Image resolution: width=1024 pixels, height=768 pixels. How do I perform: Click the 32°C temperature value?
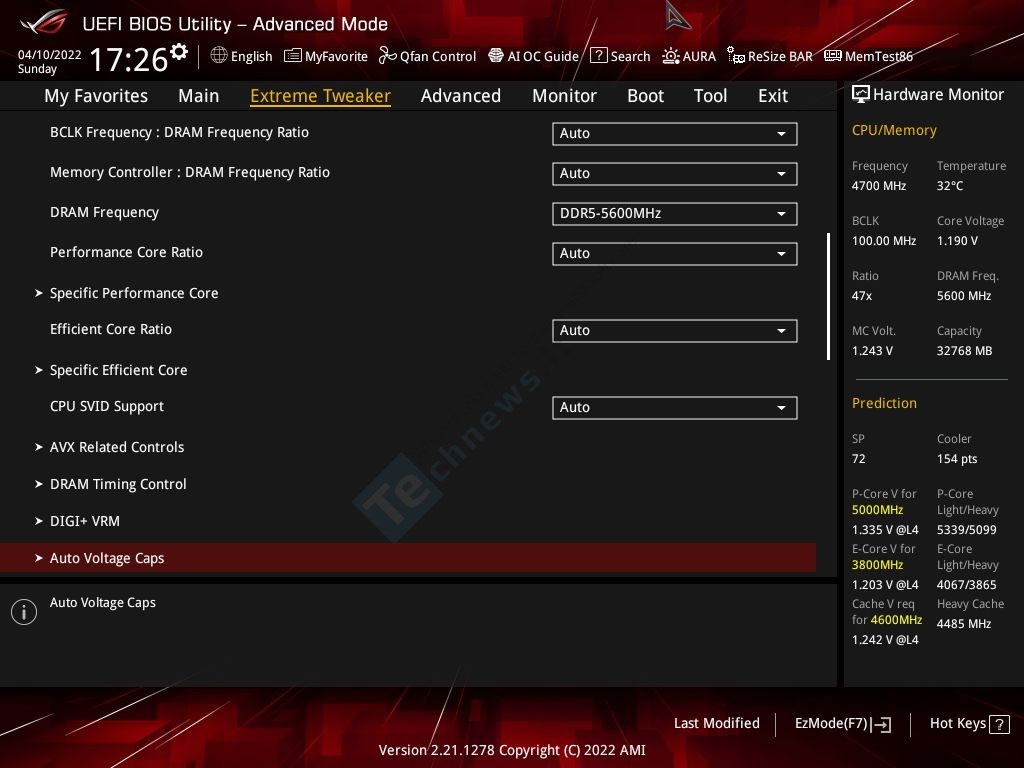point(950,186)
